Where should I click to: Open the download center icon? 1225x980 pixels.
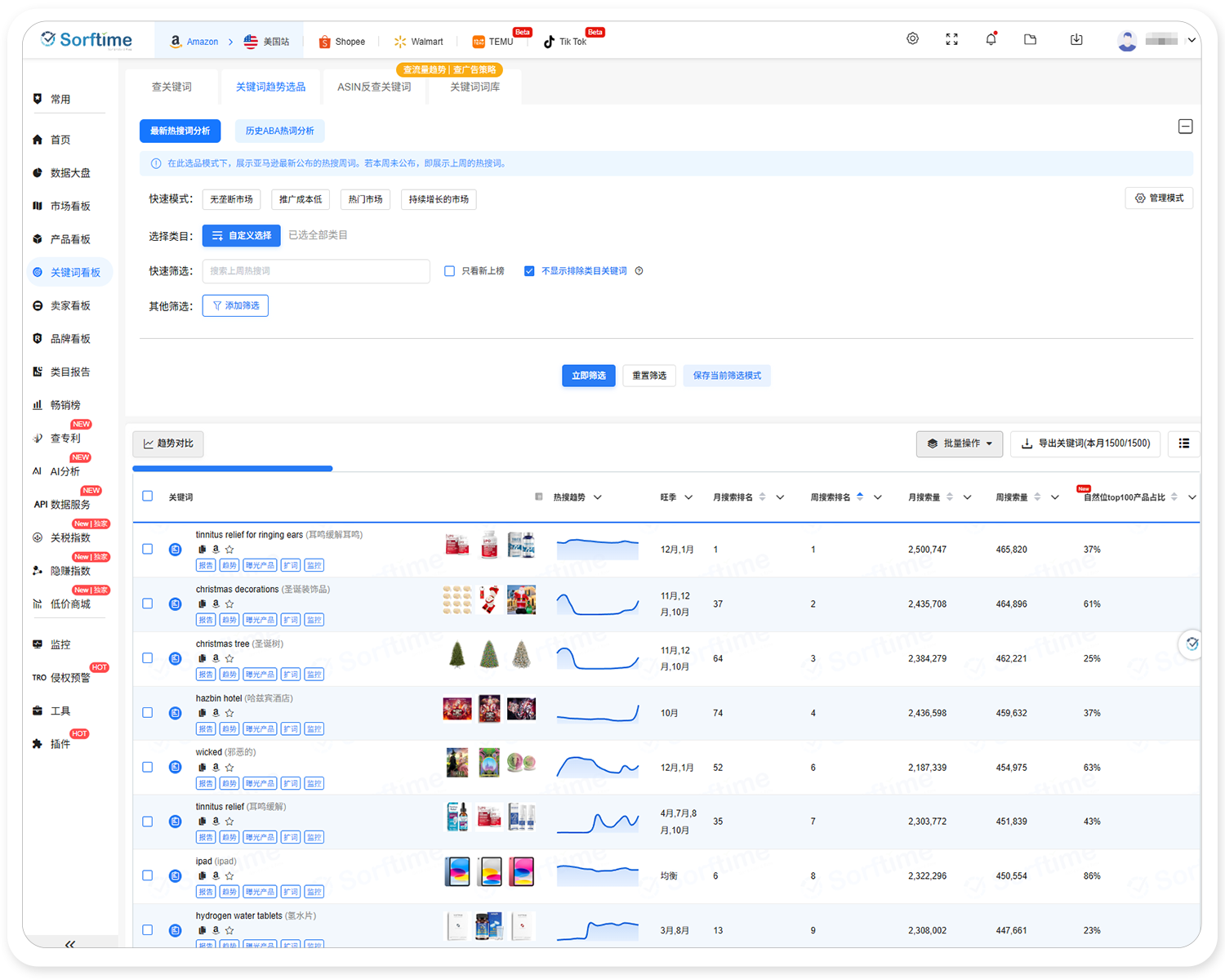(1076, 39)
